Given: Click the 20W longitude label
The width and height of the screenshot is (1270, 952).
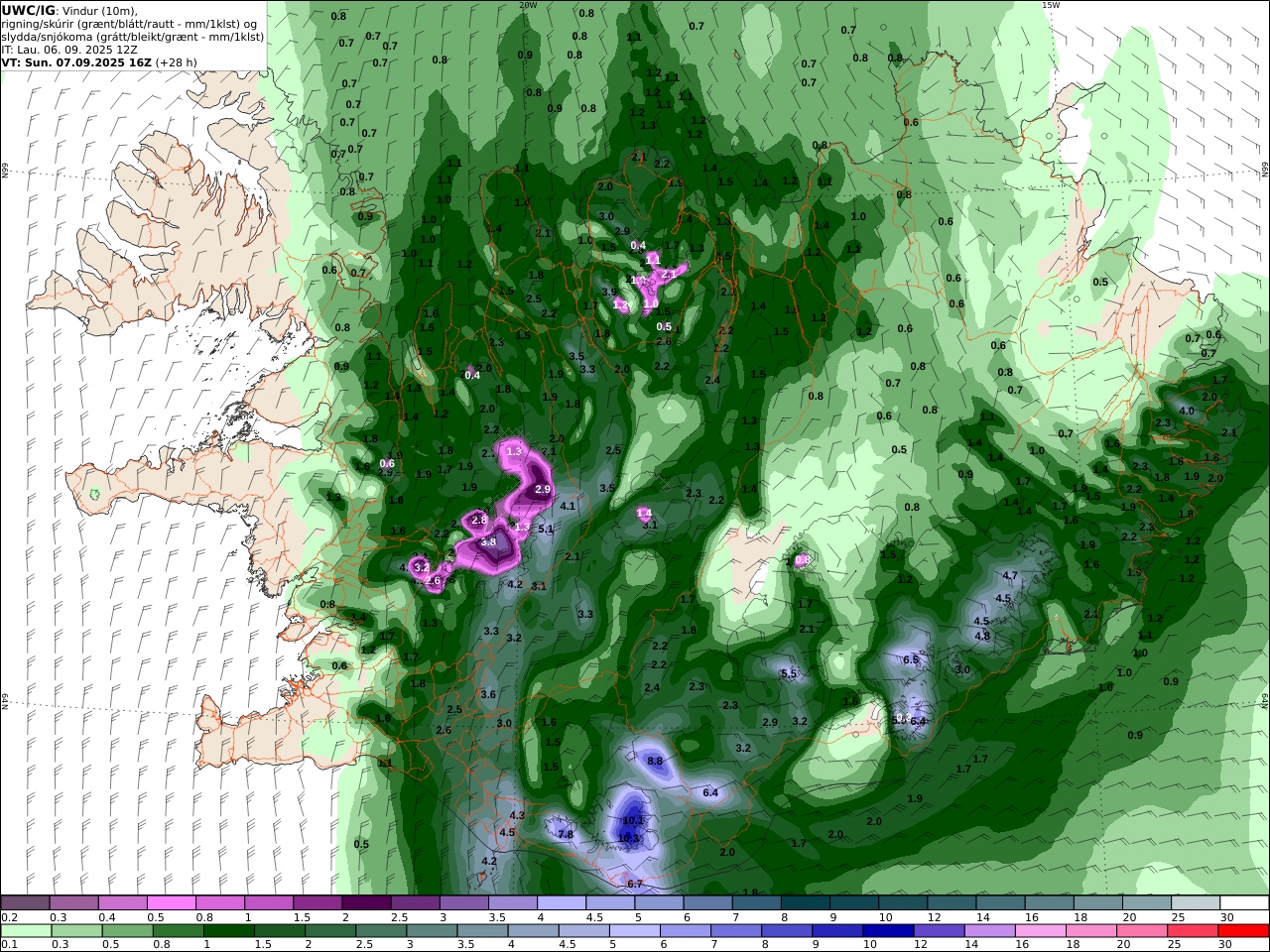Looking at the screenshot, I should pos(528,5).
